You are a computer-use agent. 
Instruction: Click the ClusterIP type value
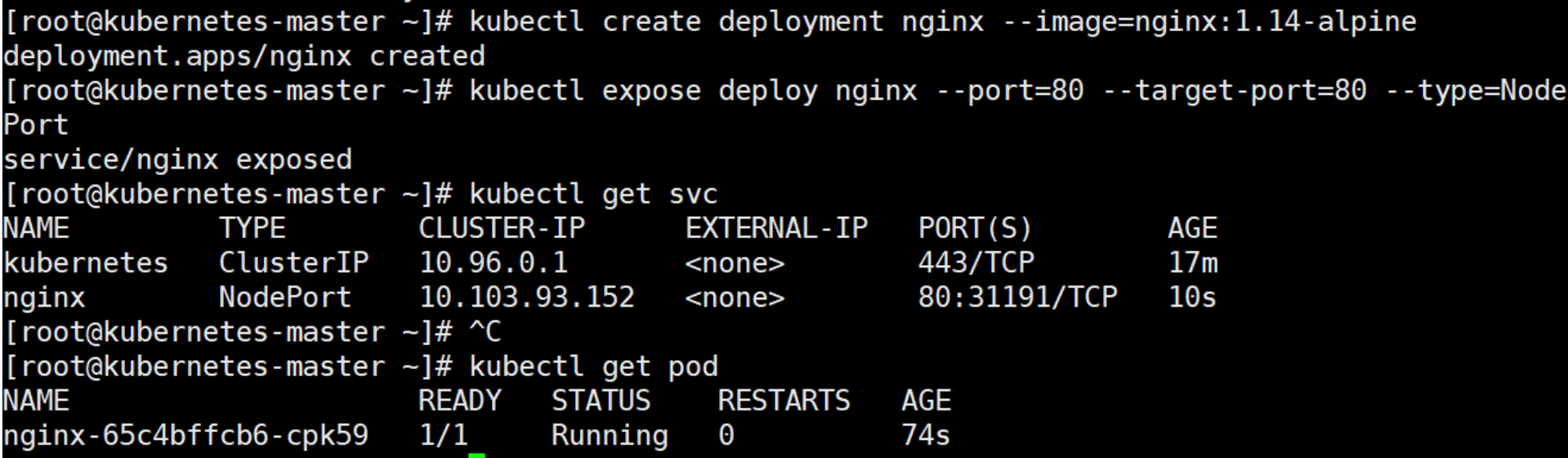pyautogui.click(x=293, y=263)
